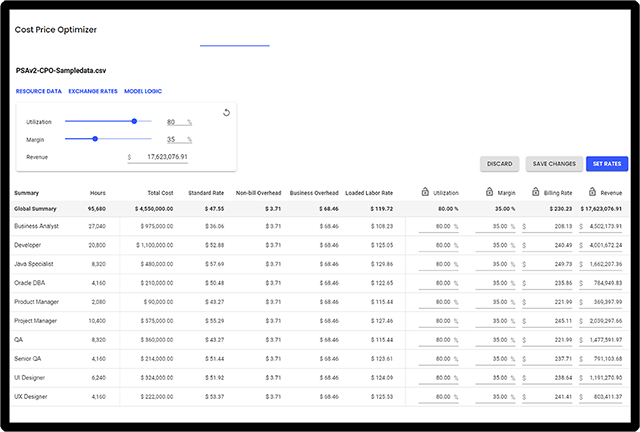Edit Java Specialist billing rate 249.73
This screenshot has height=432, width=640.
[x=547, y=264]
